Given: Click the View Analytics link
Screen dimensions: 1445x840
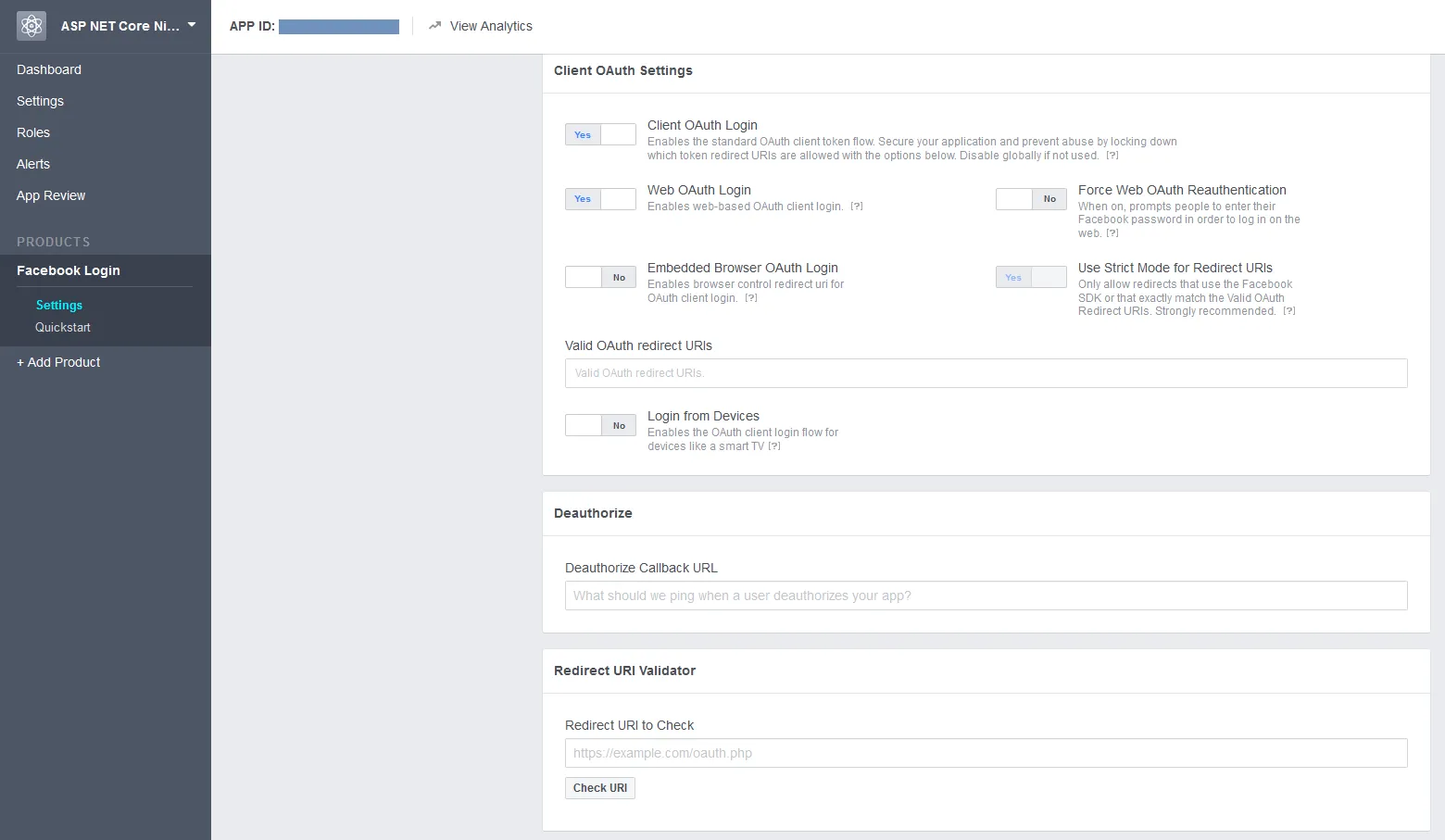Looking at the screenshot, I should (x=491, y=26).
